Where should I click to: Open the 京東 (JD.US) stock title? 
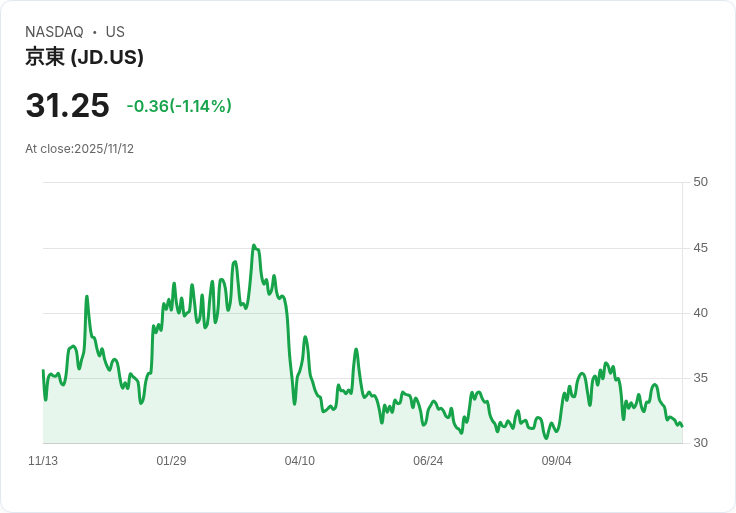point(84,57)
